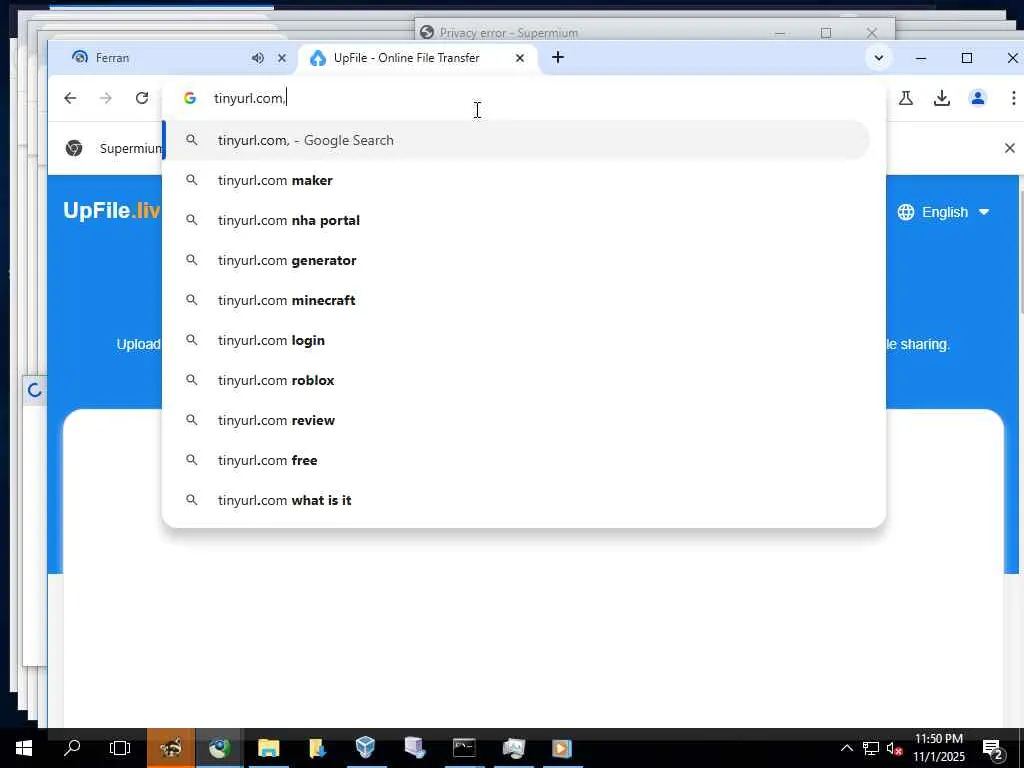
Task: Open the profile avatar menu
Action: (978, 98)
